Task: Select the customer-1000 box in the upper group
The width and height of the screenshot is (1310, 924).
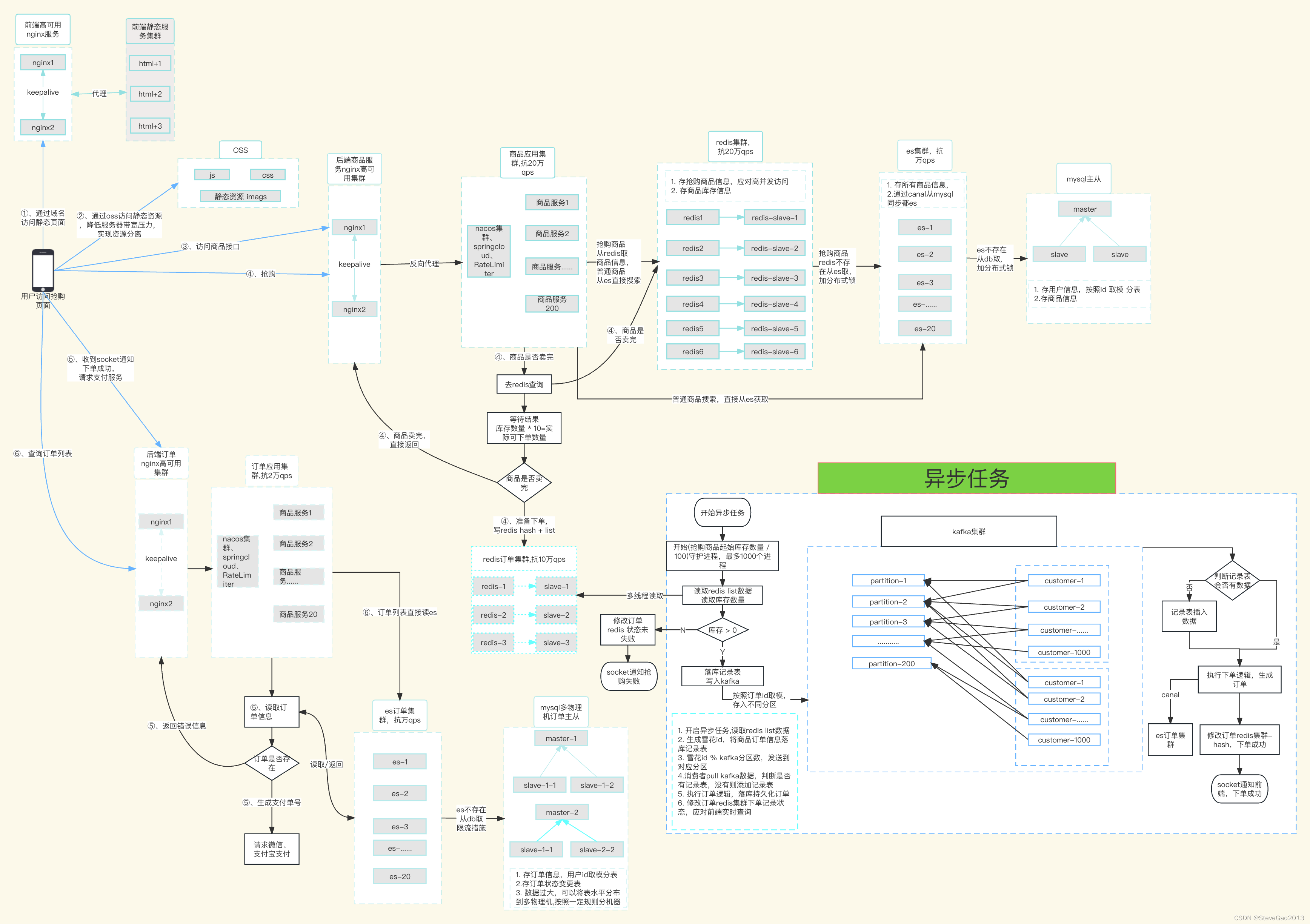Action: (1064, 652)
